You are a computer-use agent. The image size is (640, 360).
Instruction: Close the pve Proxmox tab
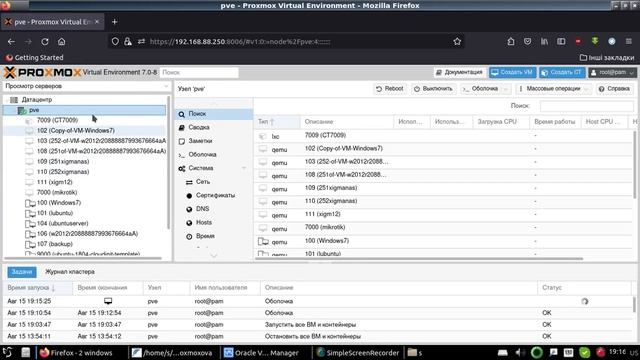coord(97,22)
